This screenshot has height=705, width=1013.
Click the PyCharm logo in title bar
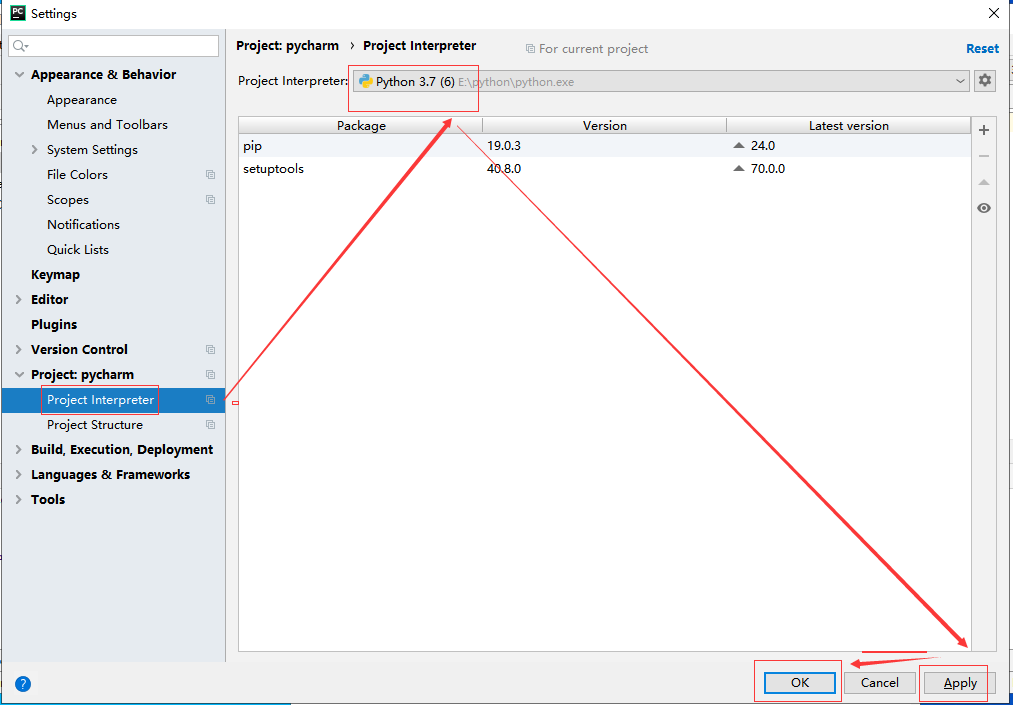tap(18, 13)
